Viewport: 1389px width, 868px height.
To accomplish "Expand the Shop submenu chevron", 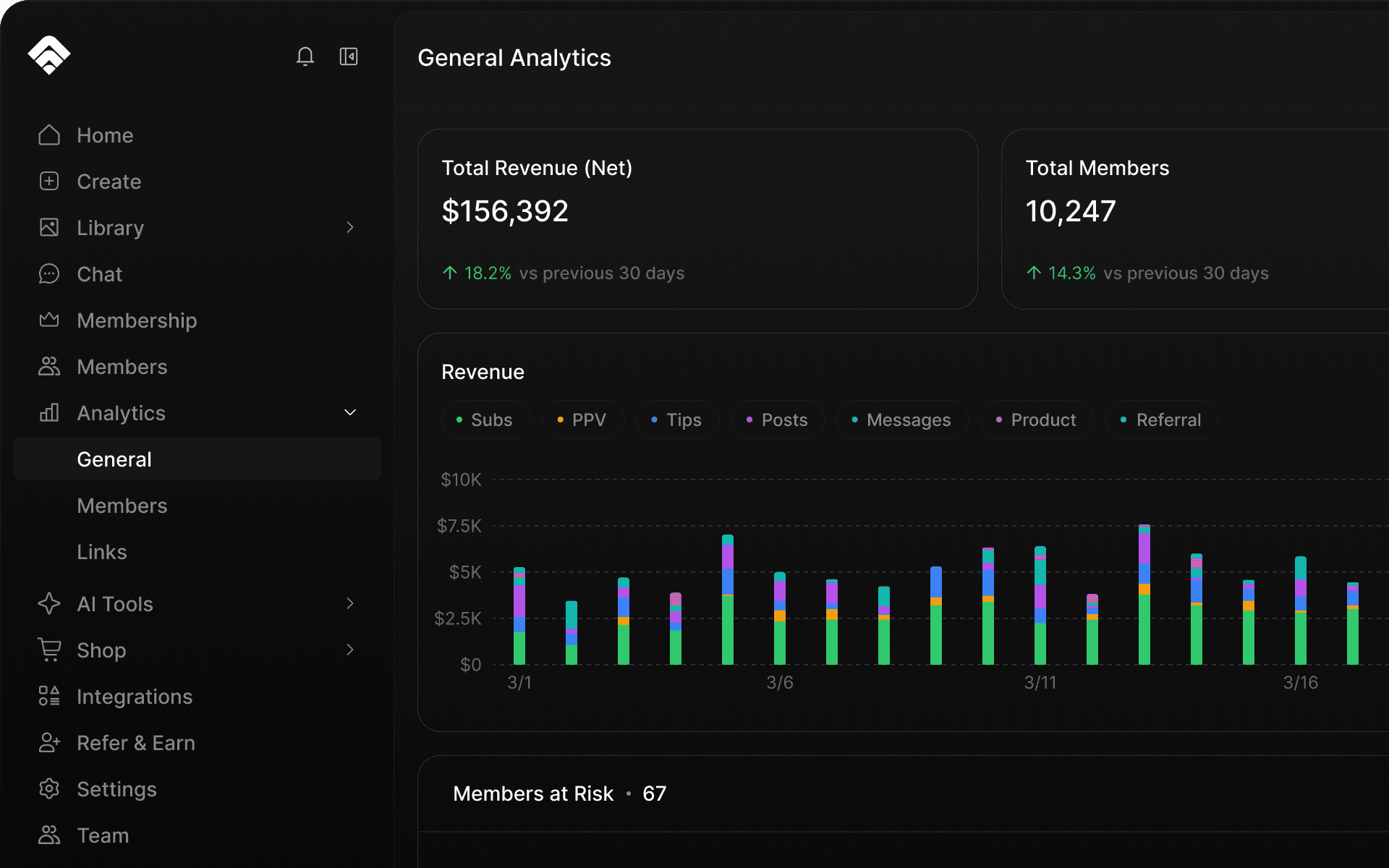I will [x=350, y=650].
